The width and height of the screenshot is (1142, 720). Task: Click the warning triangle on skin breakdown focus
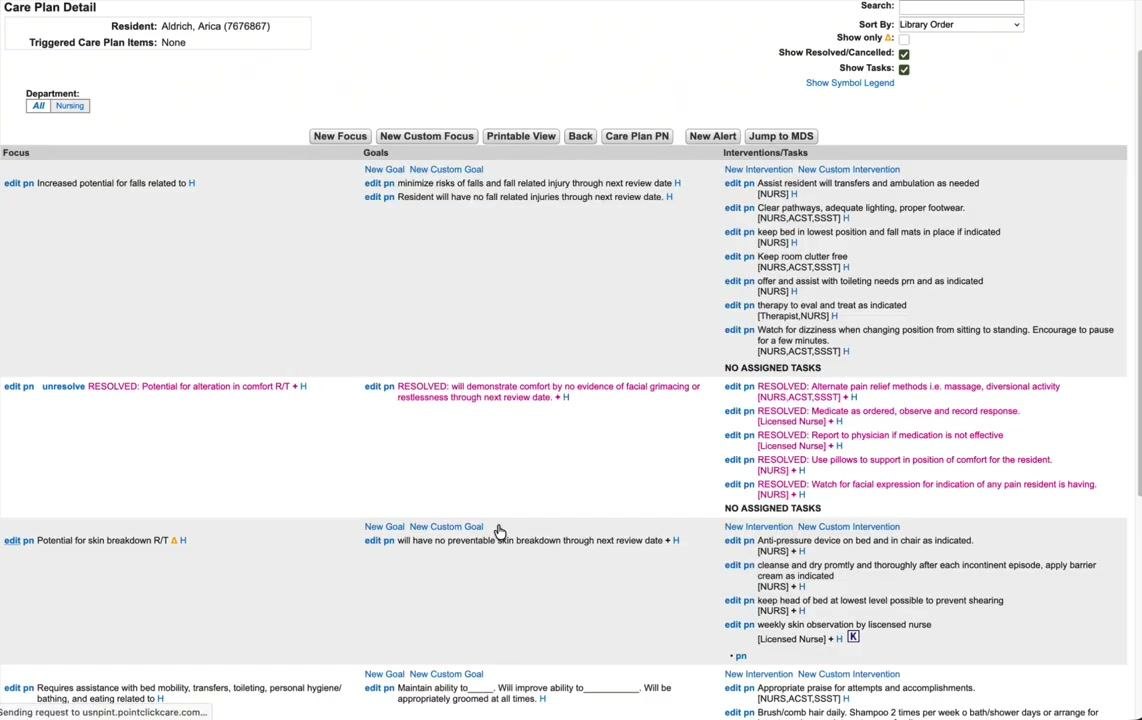174,540
